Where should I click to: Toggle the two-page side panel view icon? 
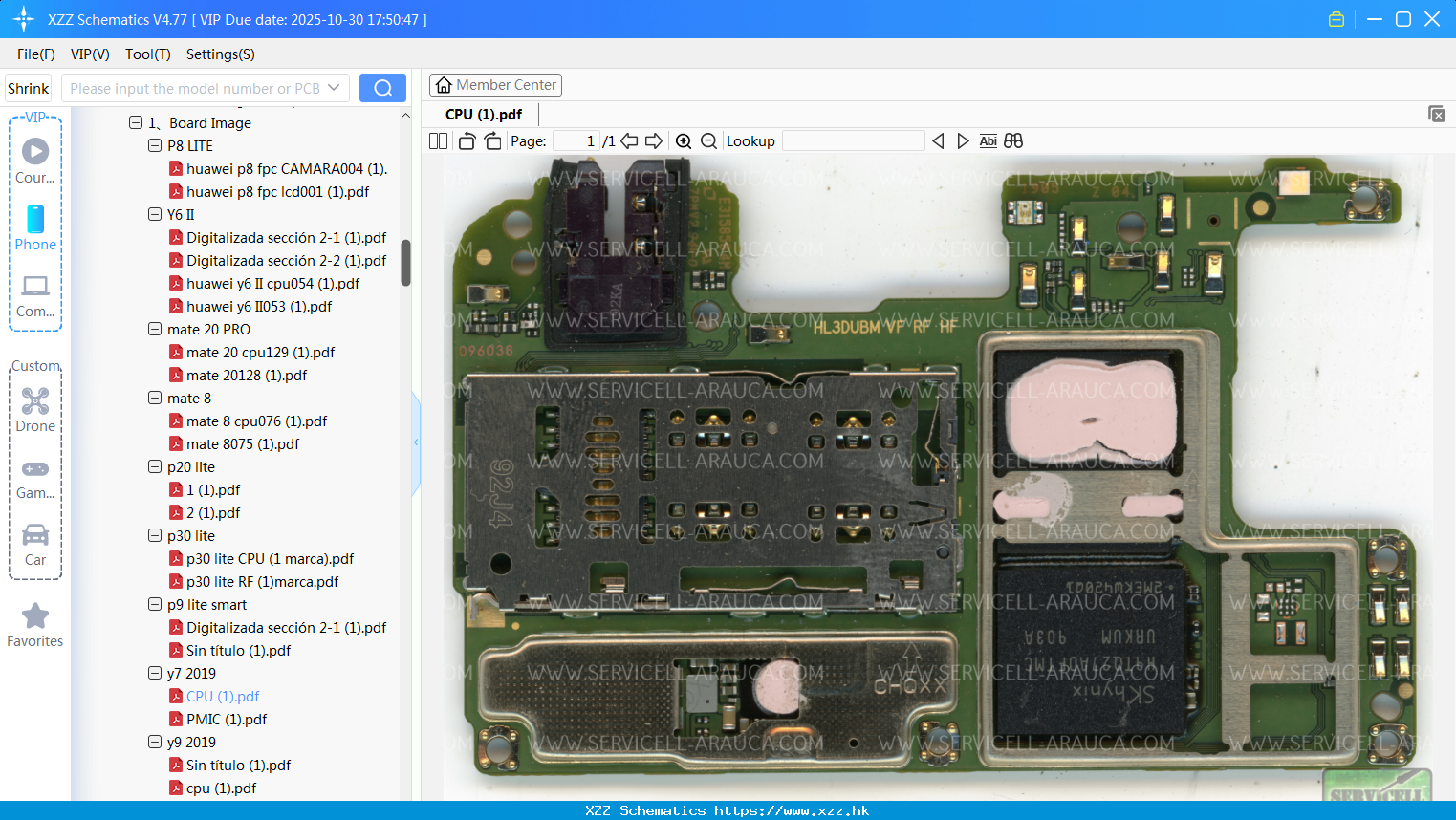pos(438,141)
